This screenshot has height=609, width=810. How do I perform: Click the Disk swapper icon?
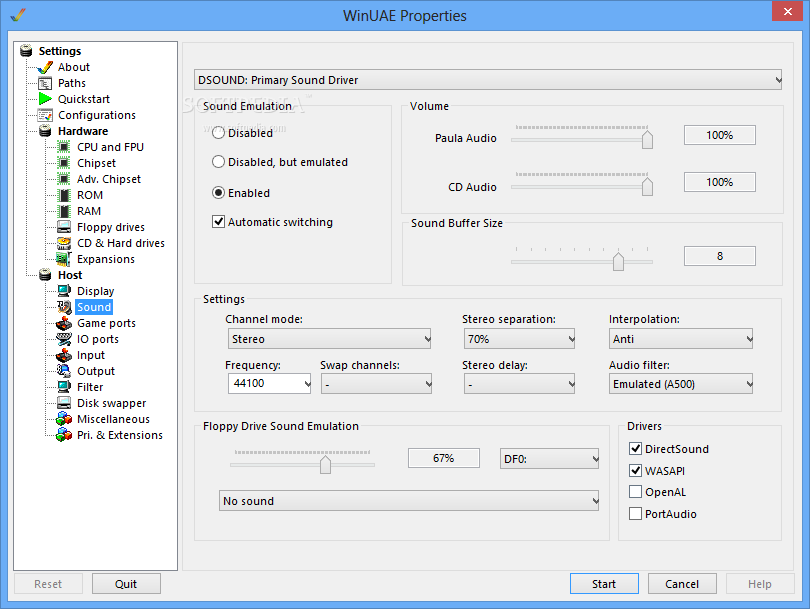tap(64, 403)
